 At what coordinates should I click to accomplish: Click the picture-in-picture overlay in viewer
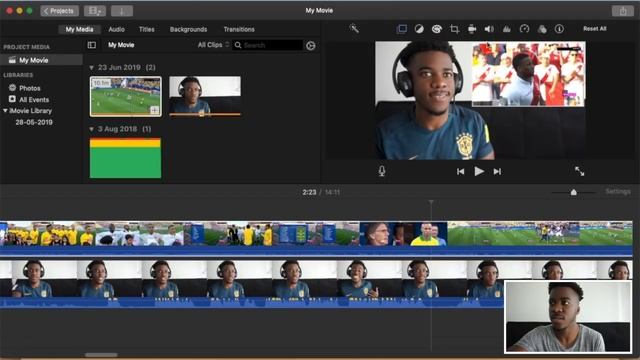click(529, 74)
